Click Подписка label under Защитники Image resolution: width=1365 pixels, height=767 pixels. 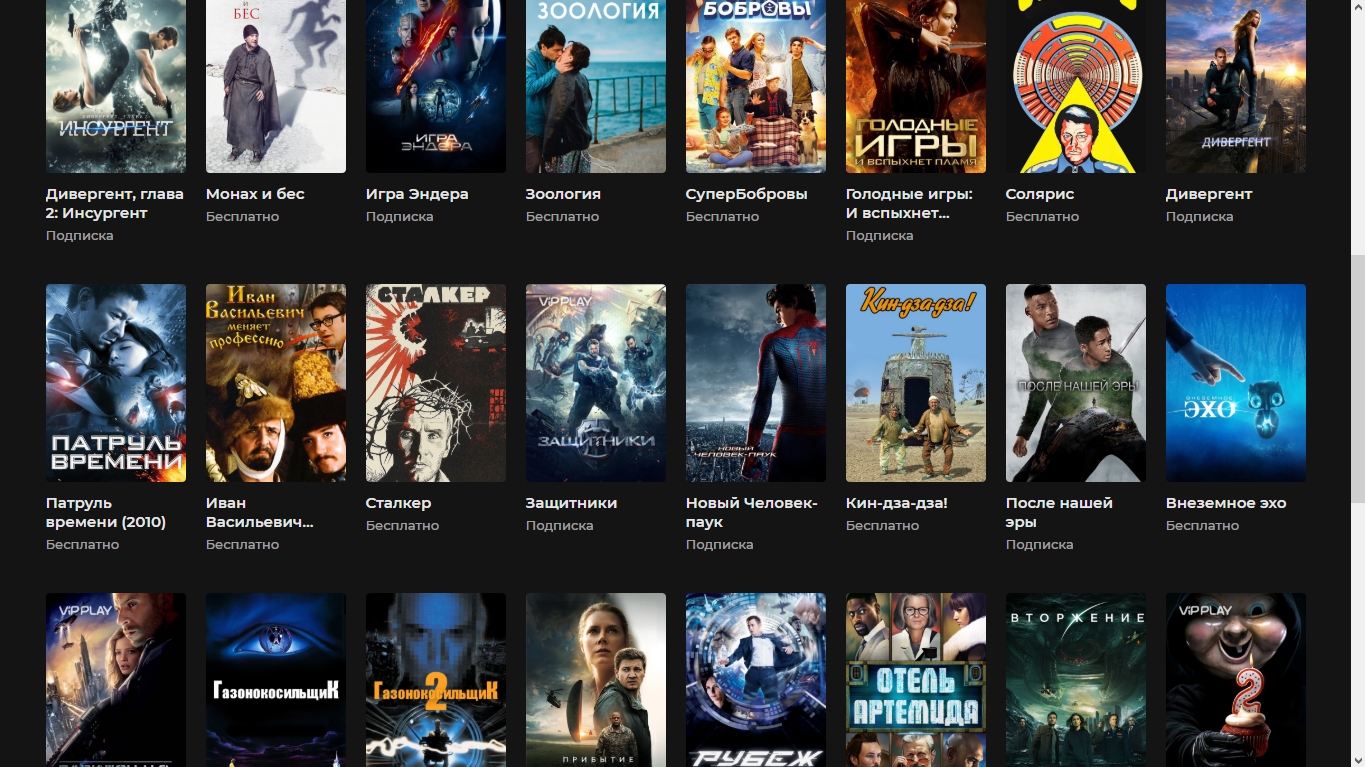coord(559,526)
